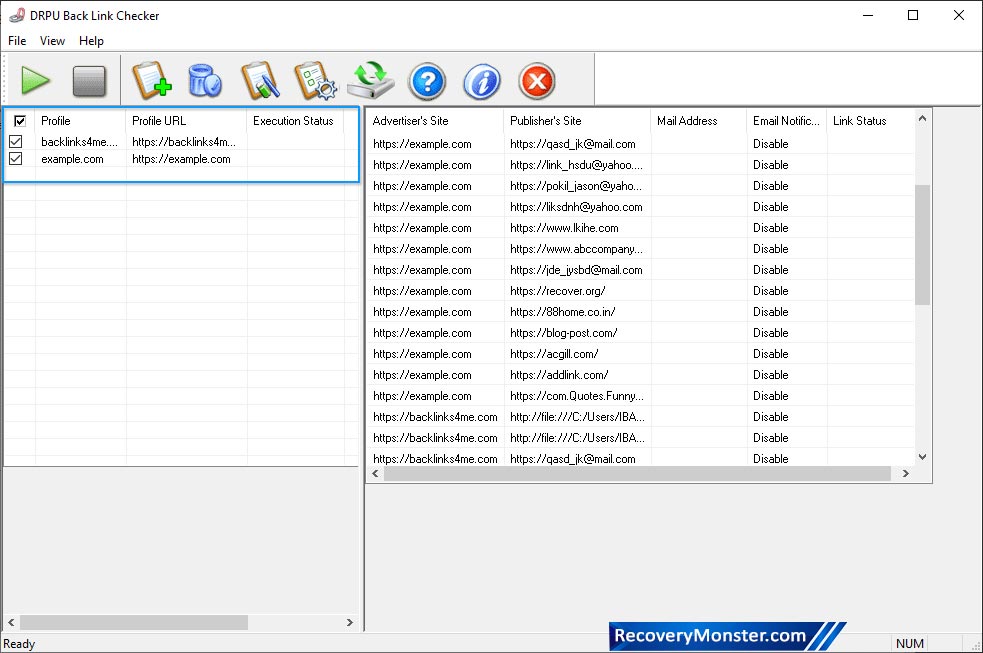Uncheck the backlinks4me profile checkbox
983x653 pixels.
point(14,140)
